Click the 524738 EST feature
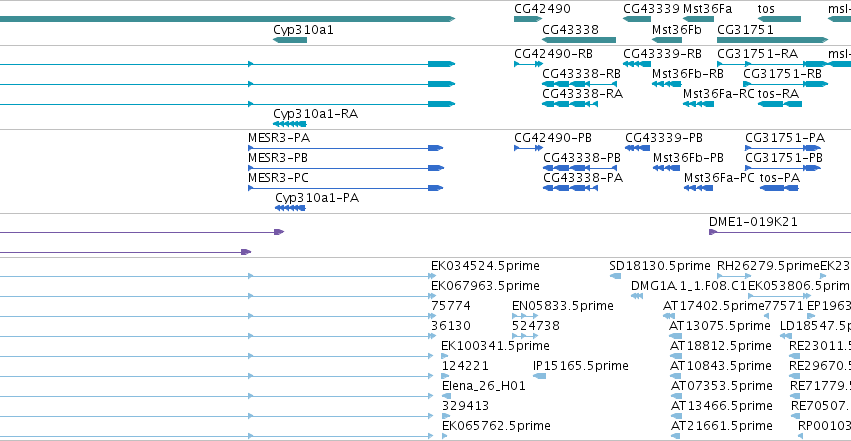Image resolution: width=851 pixels, height=441 pixels. pyautogui.click(x=525, y=336)
